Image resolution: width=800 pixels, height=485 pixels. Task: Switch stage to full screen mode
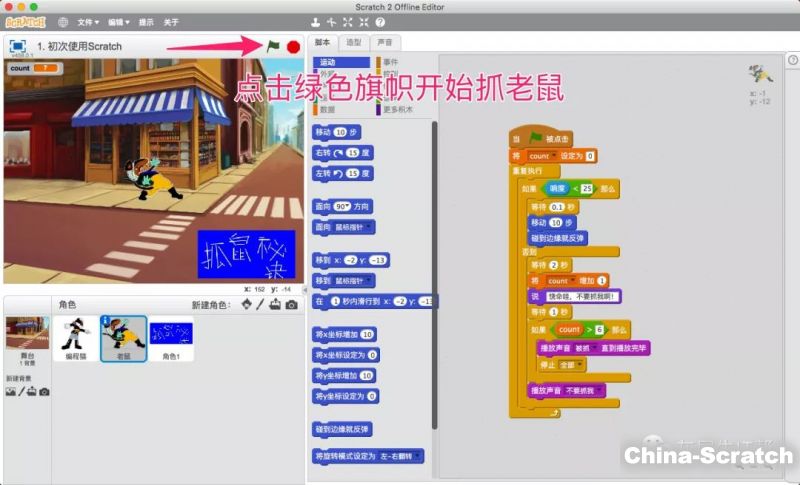18,46
